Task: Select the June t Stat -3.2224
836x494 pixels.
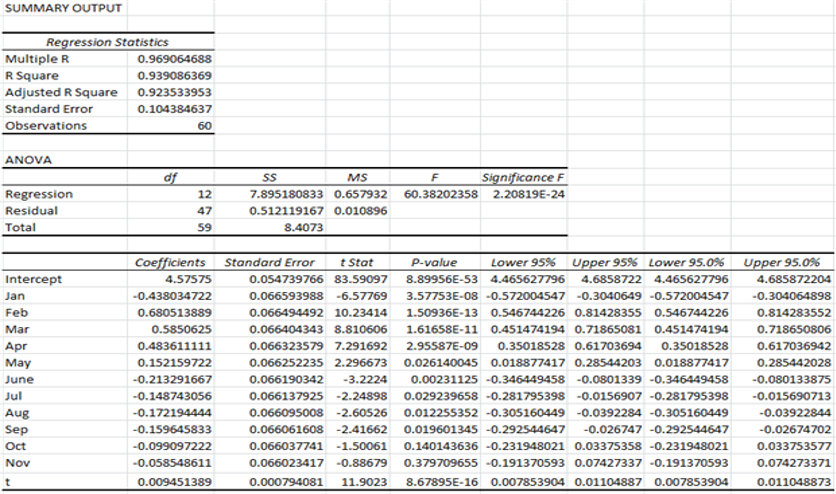Action: (x=365, y=379)
